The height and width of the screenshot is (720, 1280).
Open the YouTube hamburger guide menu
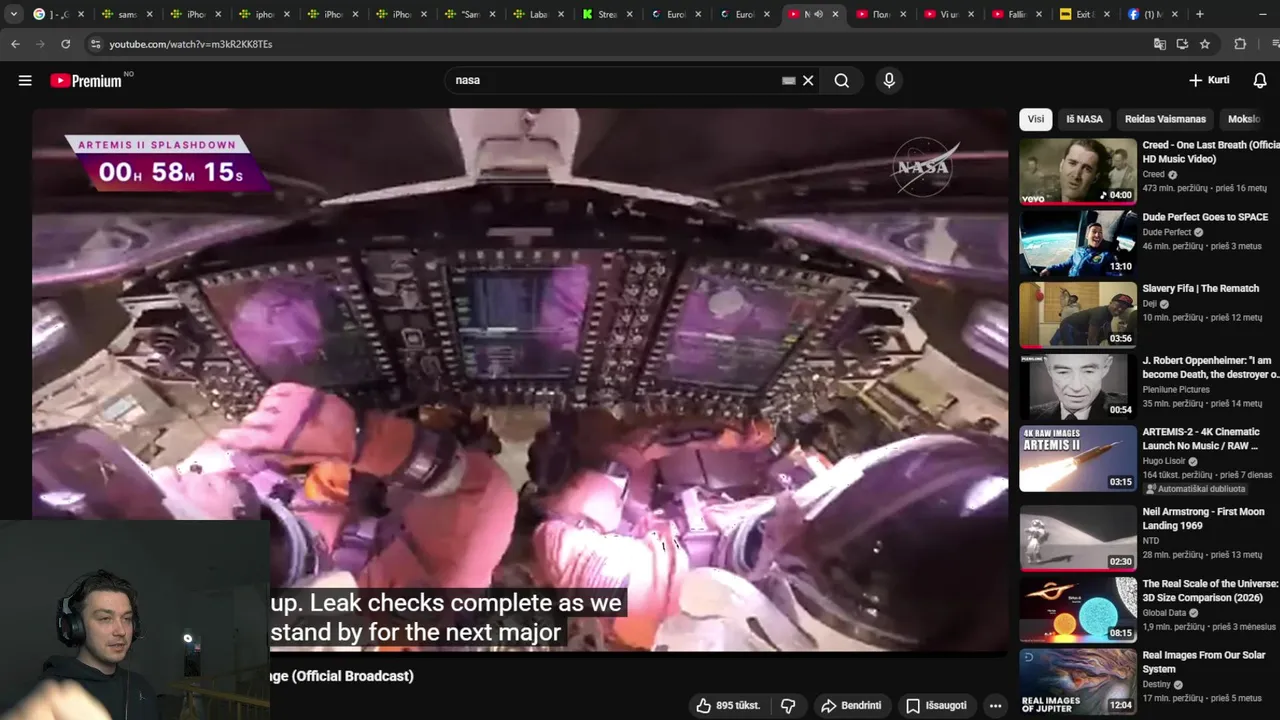[25, 81]
